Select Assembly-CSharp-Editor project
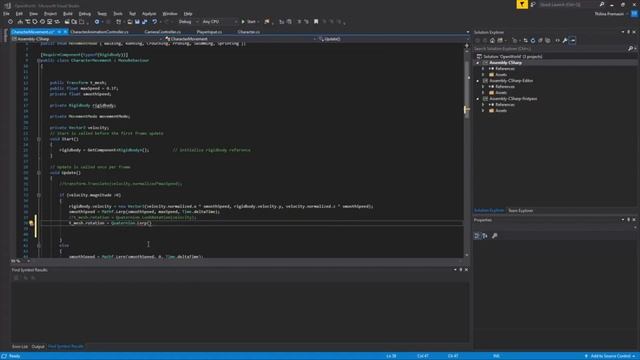 tap(511, 81)
